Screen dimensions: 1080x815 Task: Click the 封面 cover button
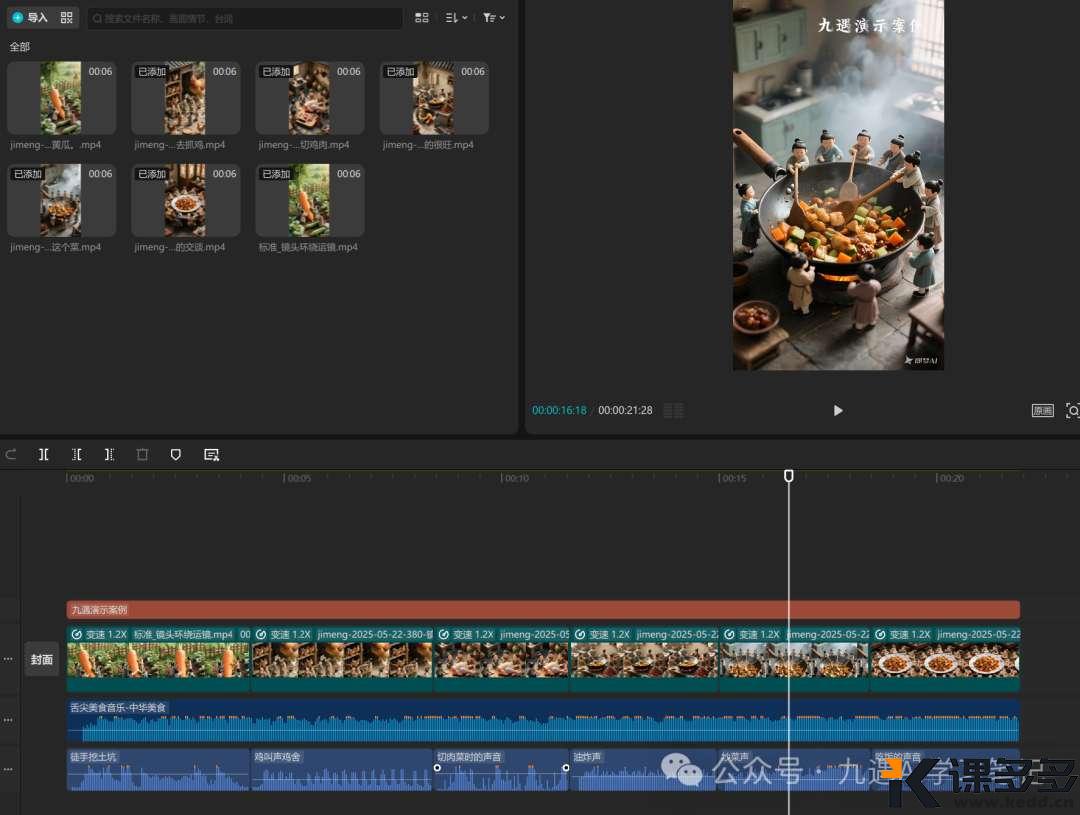pyautogui.click(x=42, y=660)
